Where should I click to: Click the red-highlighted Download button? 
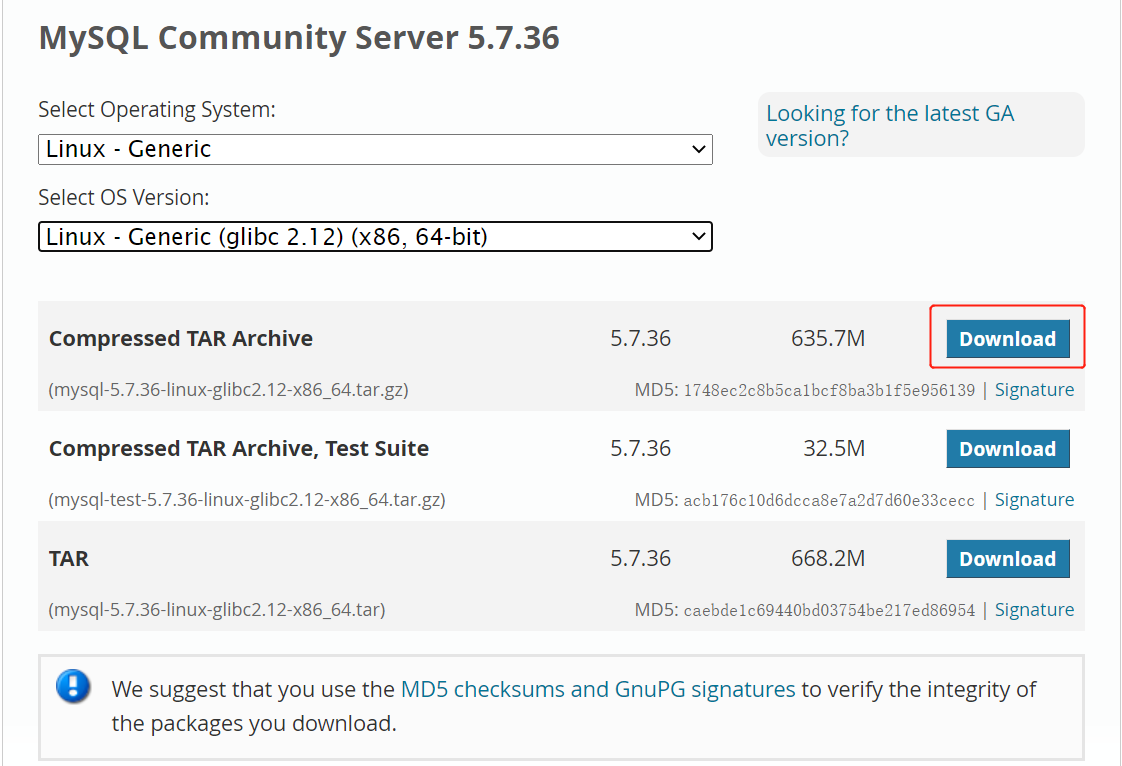pyautogui.click(x=1007, y=338)
